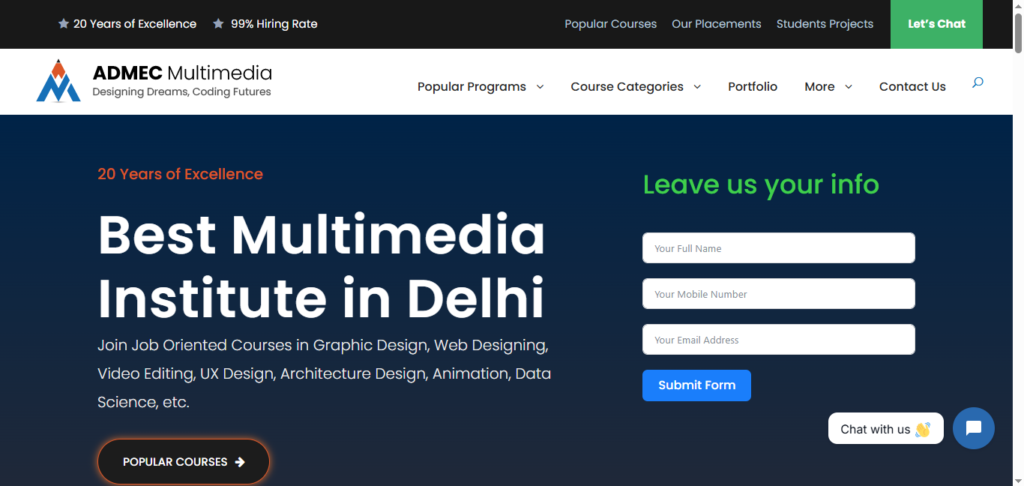Expand the More menu chevron
Screen dimensions: 1024x486
tap(848, 87)
